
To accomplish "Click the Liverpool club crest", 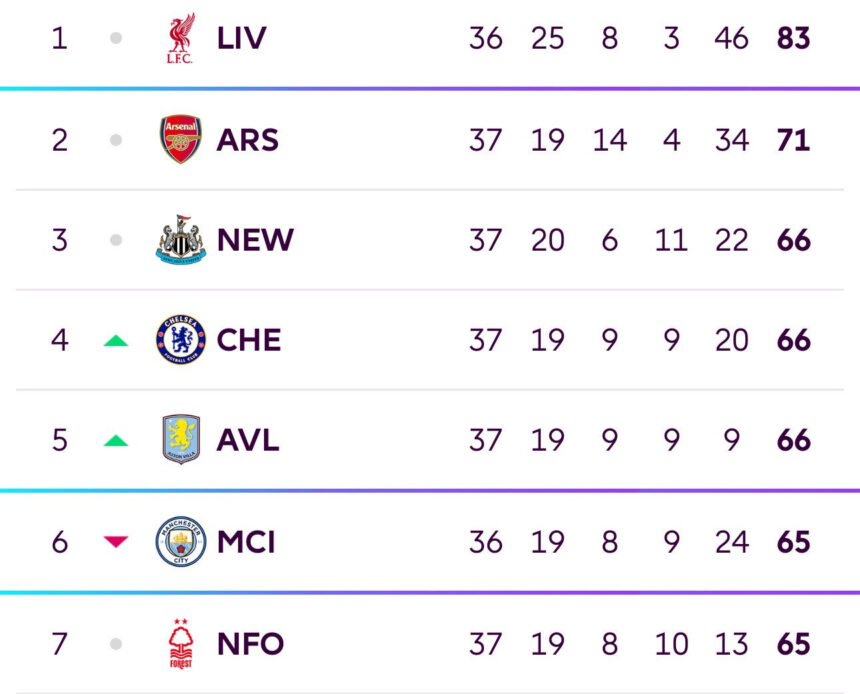I will 180,38.
